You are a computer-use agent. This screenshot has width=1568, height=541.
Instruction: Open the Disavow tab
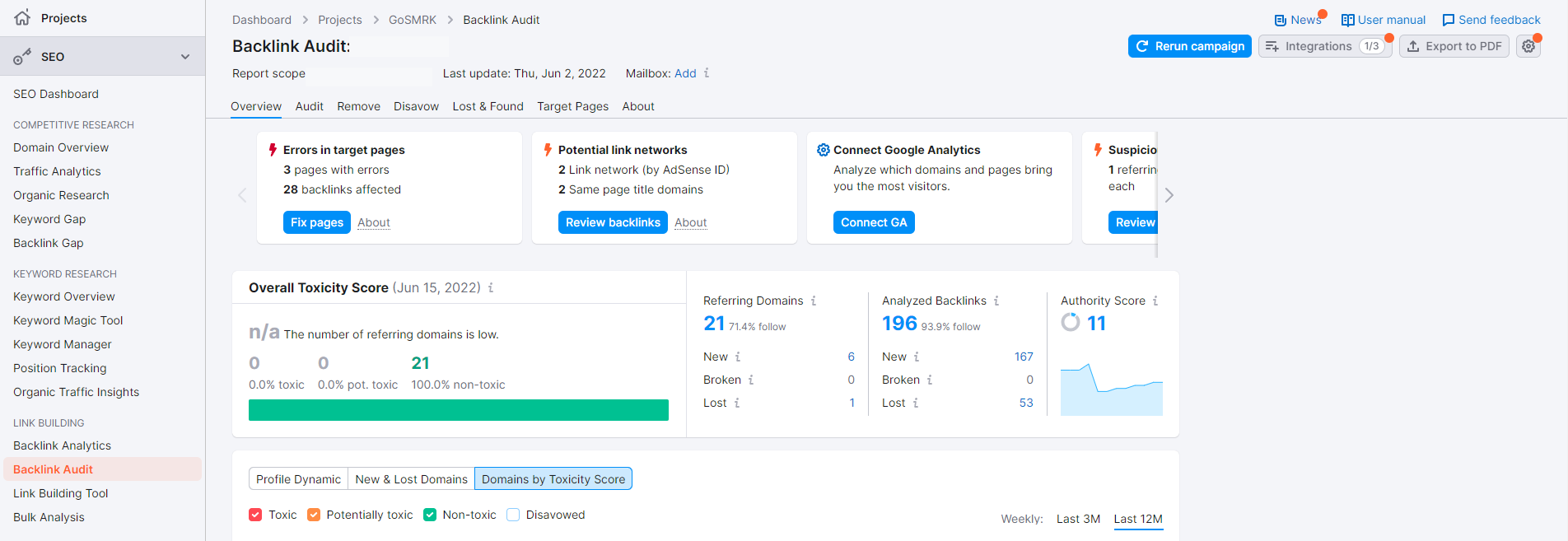tap(416, 106)
